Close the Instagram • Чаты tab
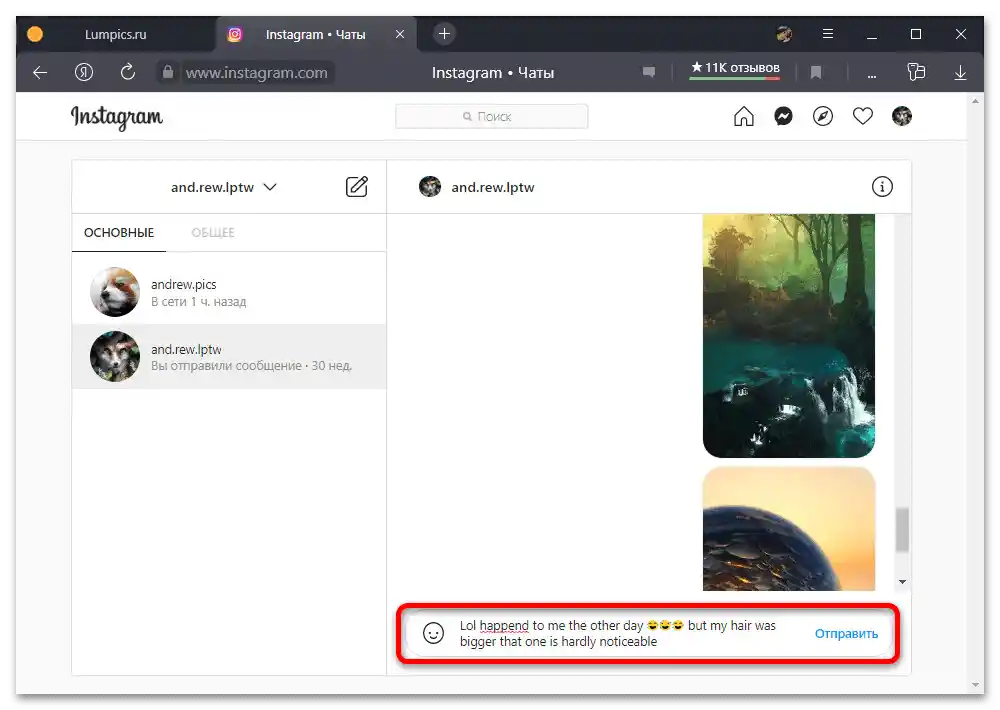 tap(400, 34)
